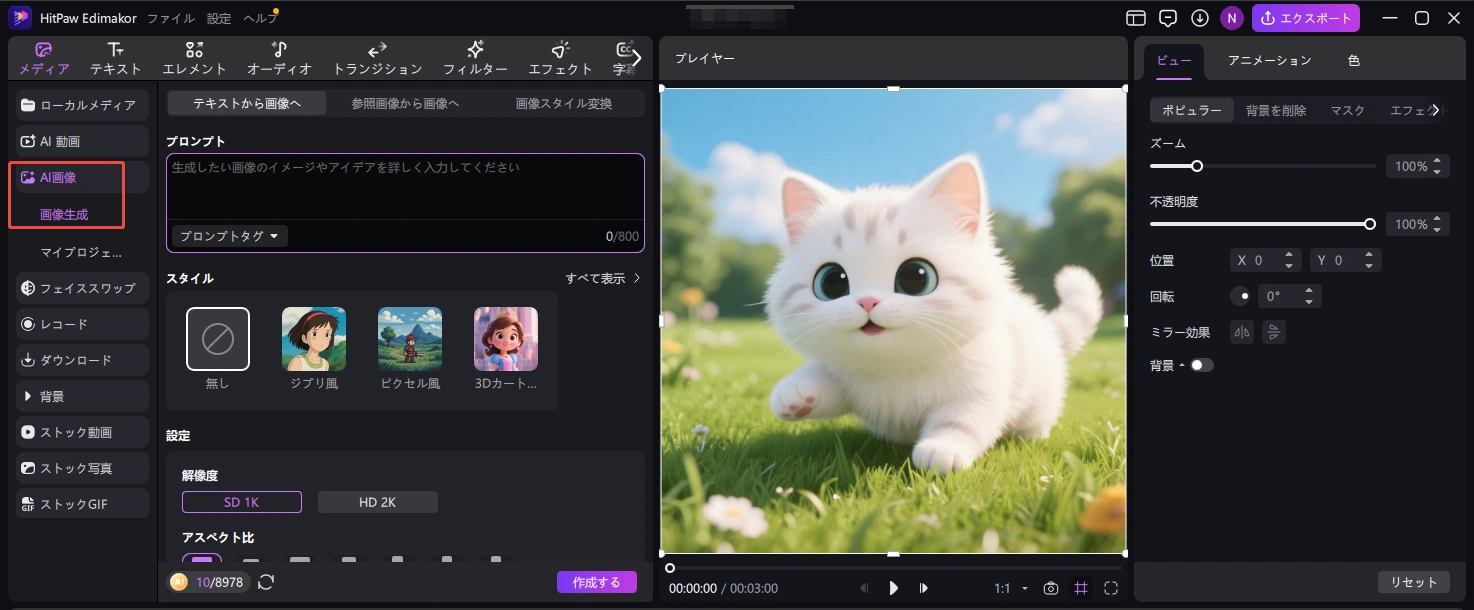Viewport: 1474px width, 610px height.
Task: Toggle the 背景 switch on
Action: [1201, 365]
